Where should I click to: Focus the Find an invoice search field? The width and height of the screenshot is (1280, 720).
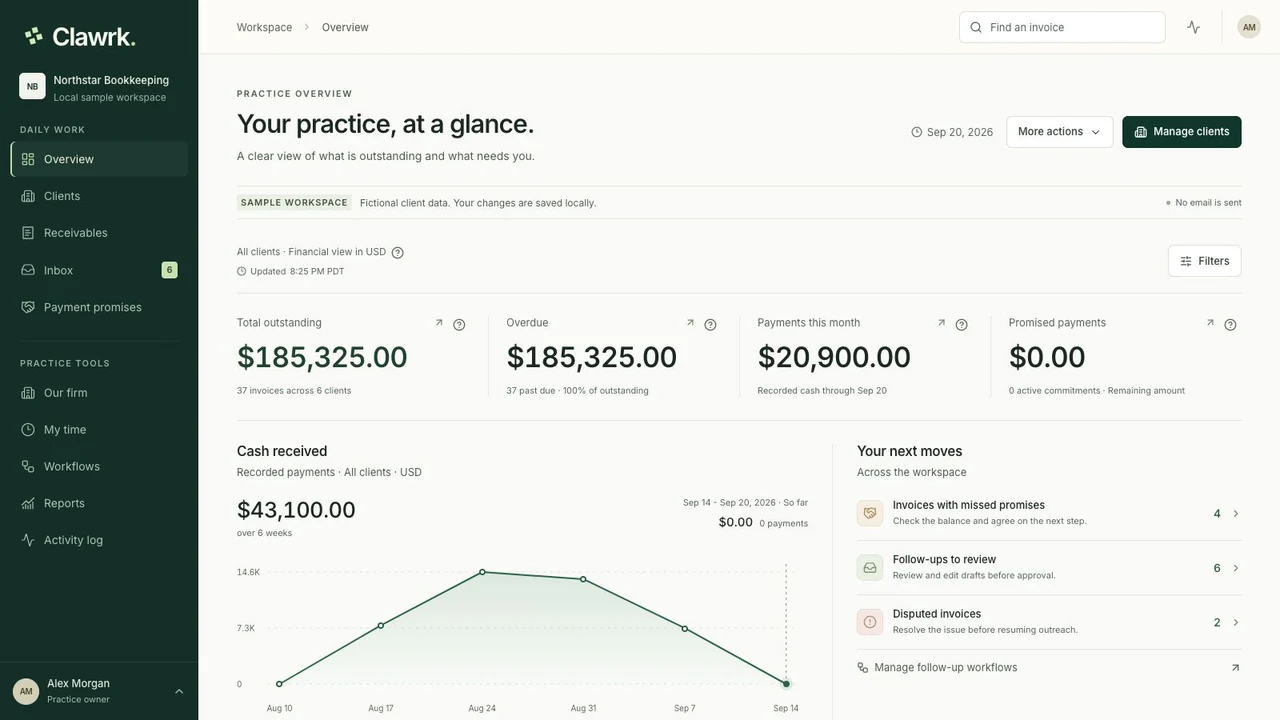(1062, 27)
